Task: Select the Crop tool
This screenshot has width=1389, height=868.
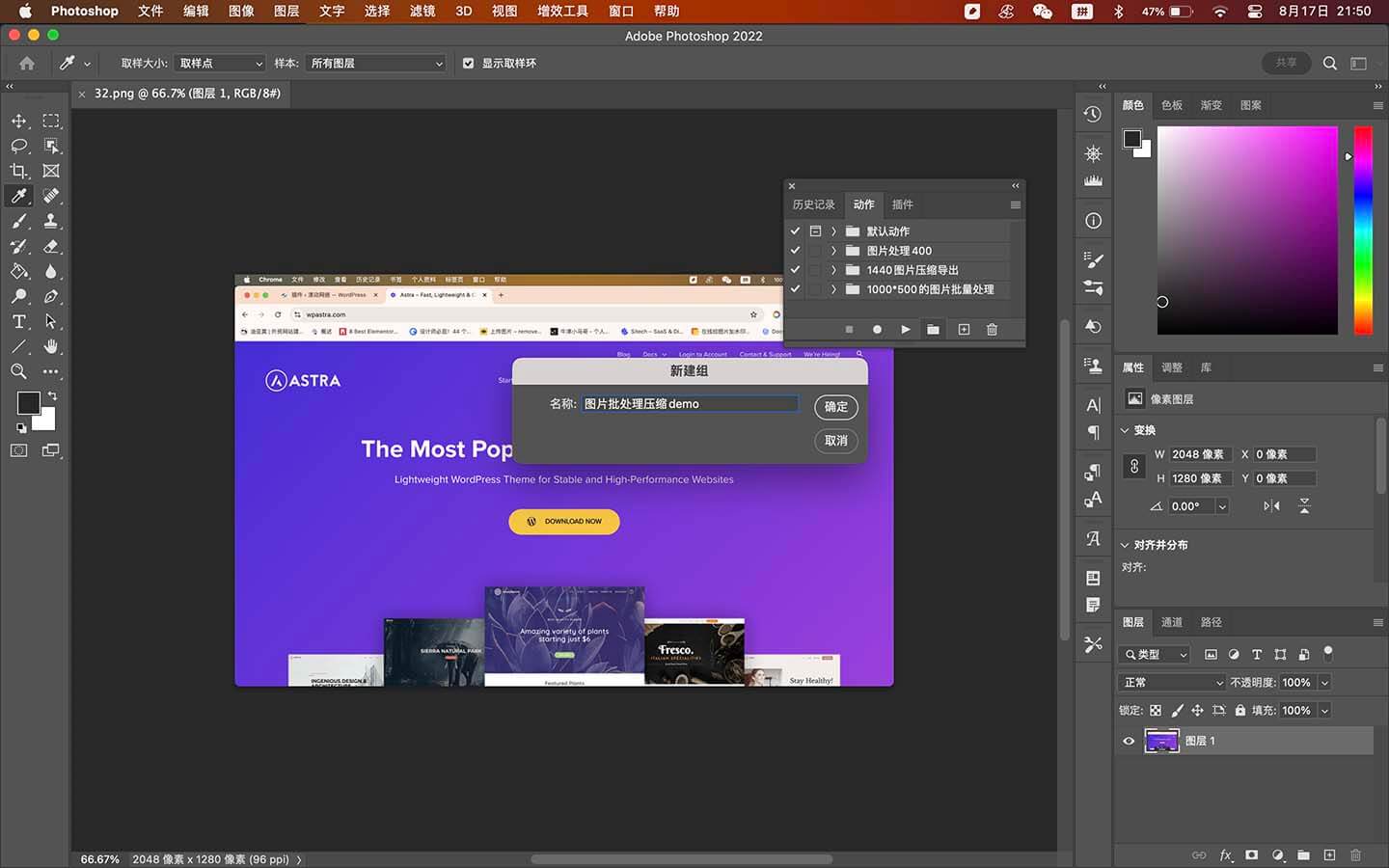Action: coord(18,171)
